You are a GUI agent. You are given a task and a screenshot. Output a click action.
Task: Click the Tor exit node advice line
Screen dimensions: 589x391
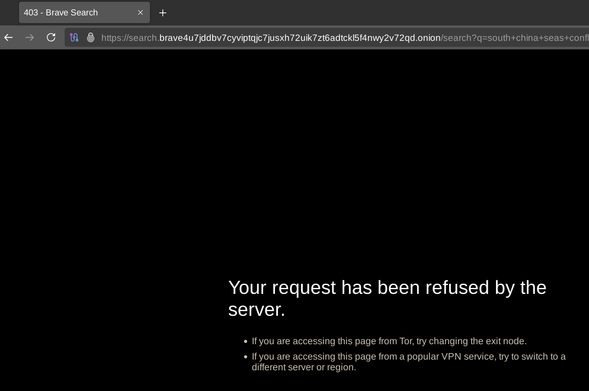coord(389,341)
